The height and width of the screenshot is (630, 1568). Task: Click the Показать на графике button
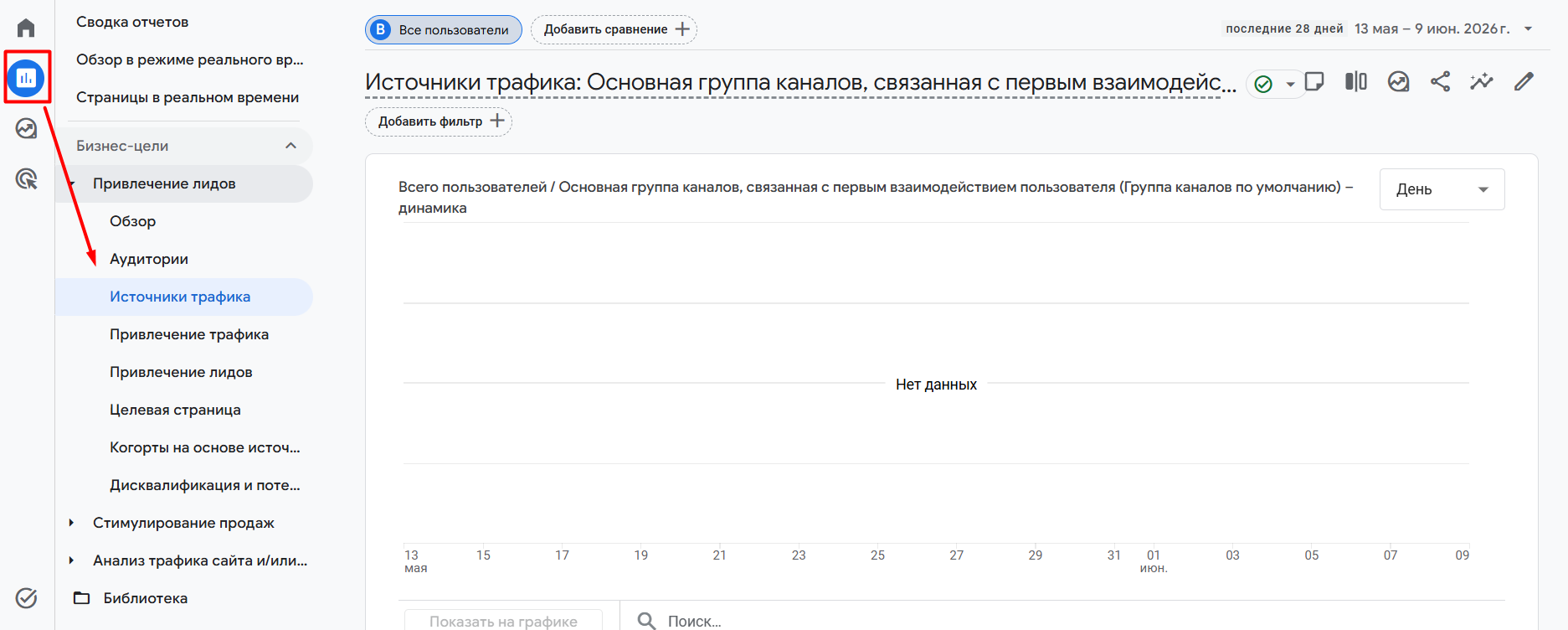(x=503, y=621)
